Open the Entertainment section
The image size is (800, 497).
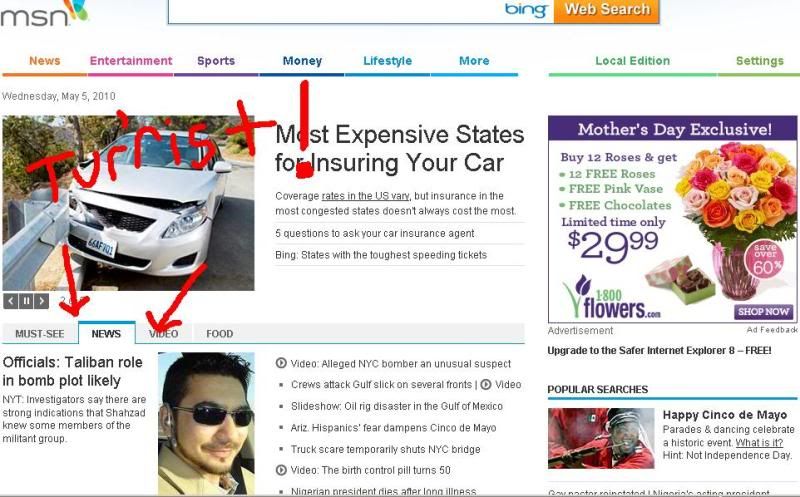pos(131,61)
